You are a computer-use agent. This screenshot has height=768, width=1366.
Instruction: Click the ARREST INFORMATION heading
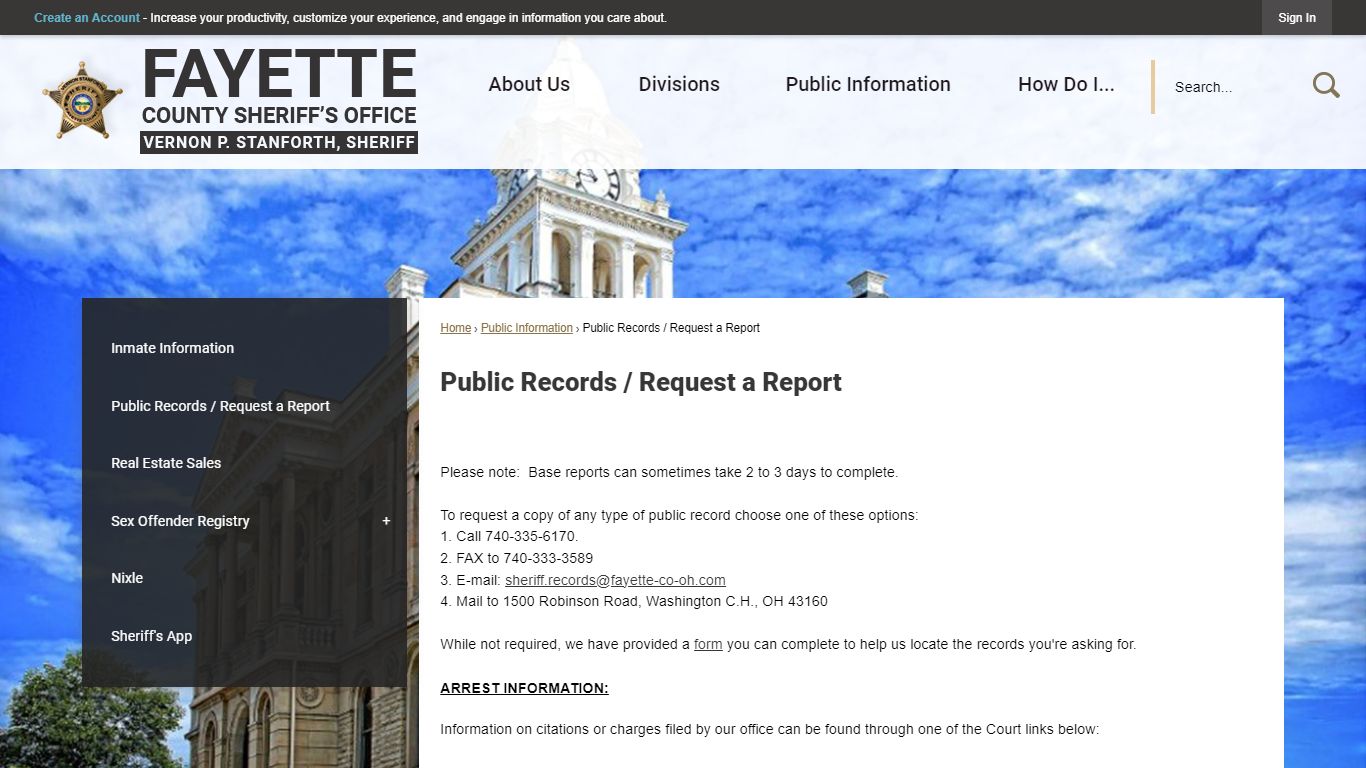point(524,688)
